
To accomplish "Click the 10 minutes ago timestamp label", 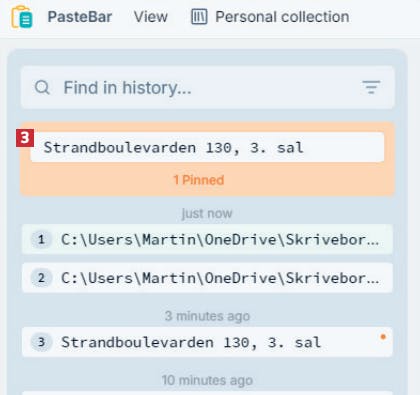I will 207,380.
